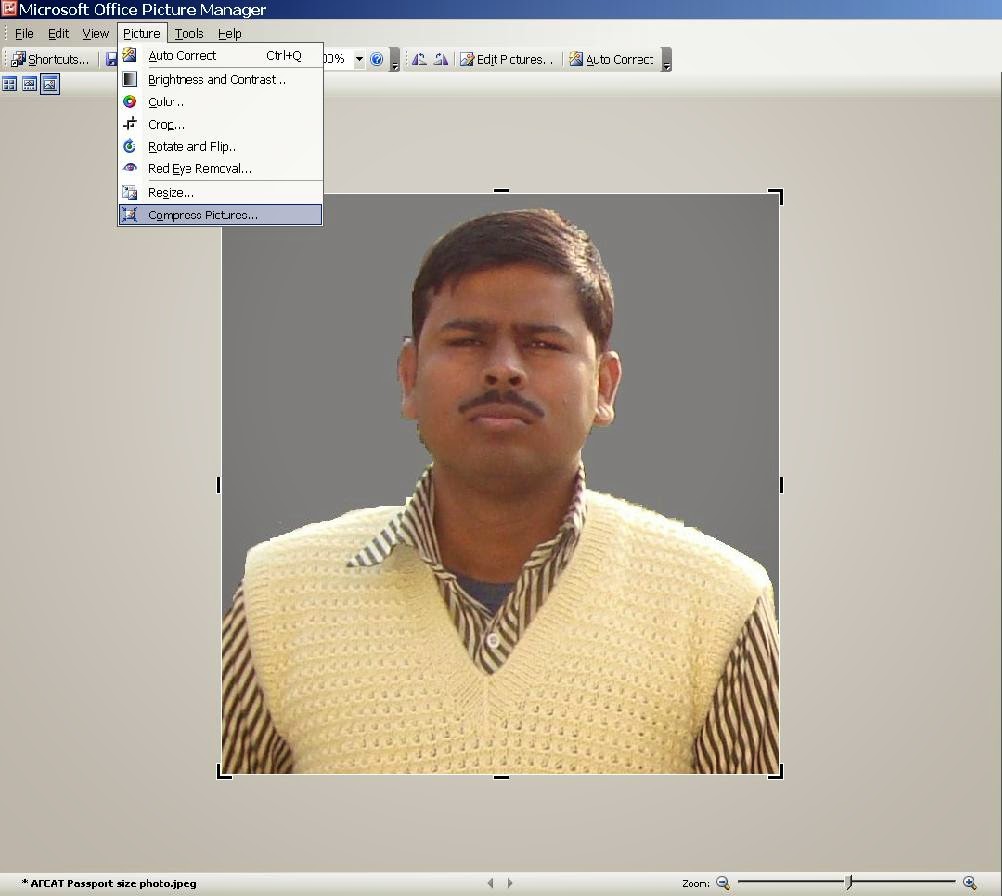The image size is (1002, 896).
Task: Click the bottom-left crop corner handle
Action: (224, 771)
